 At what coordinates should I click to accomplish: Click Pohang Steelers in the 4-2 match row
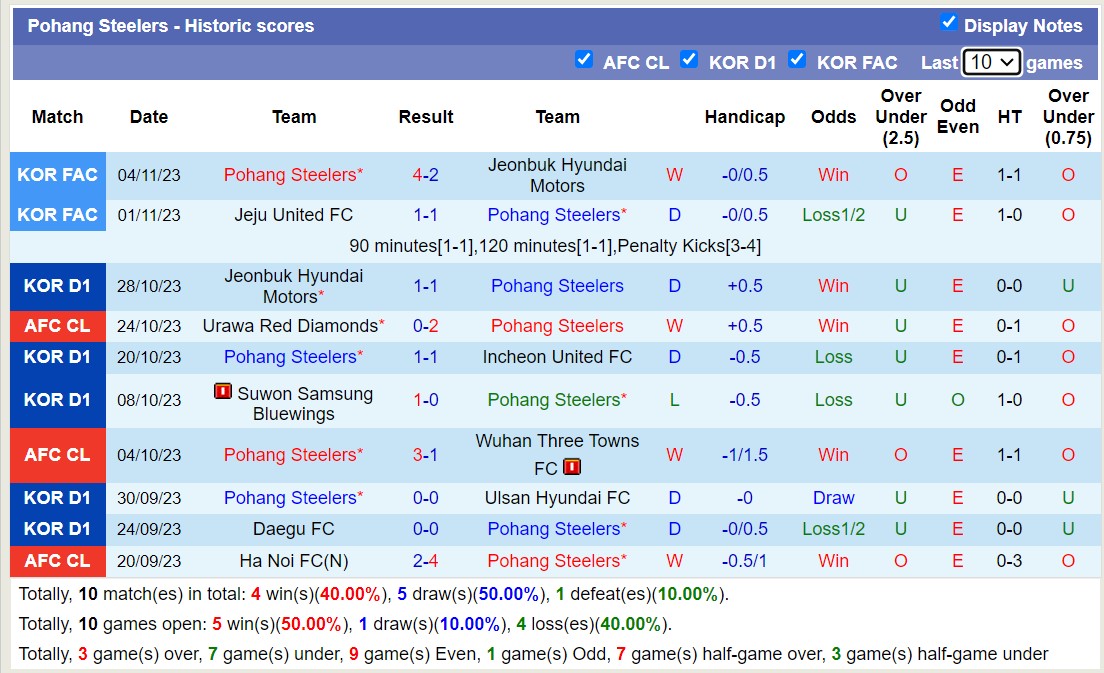(x=292, y=174)
